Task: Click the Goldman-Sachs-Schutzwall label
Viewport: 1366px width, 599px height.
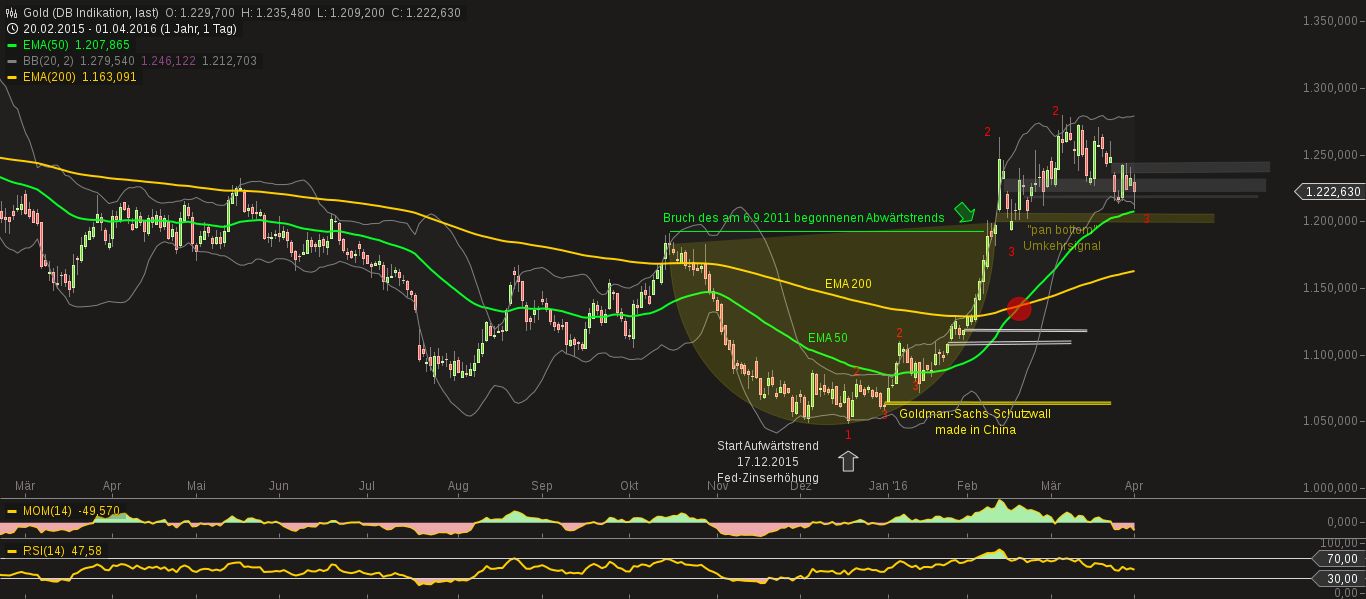Action: 975,413
